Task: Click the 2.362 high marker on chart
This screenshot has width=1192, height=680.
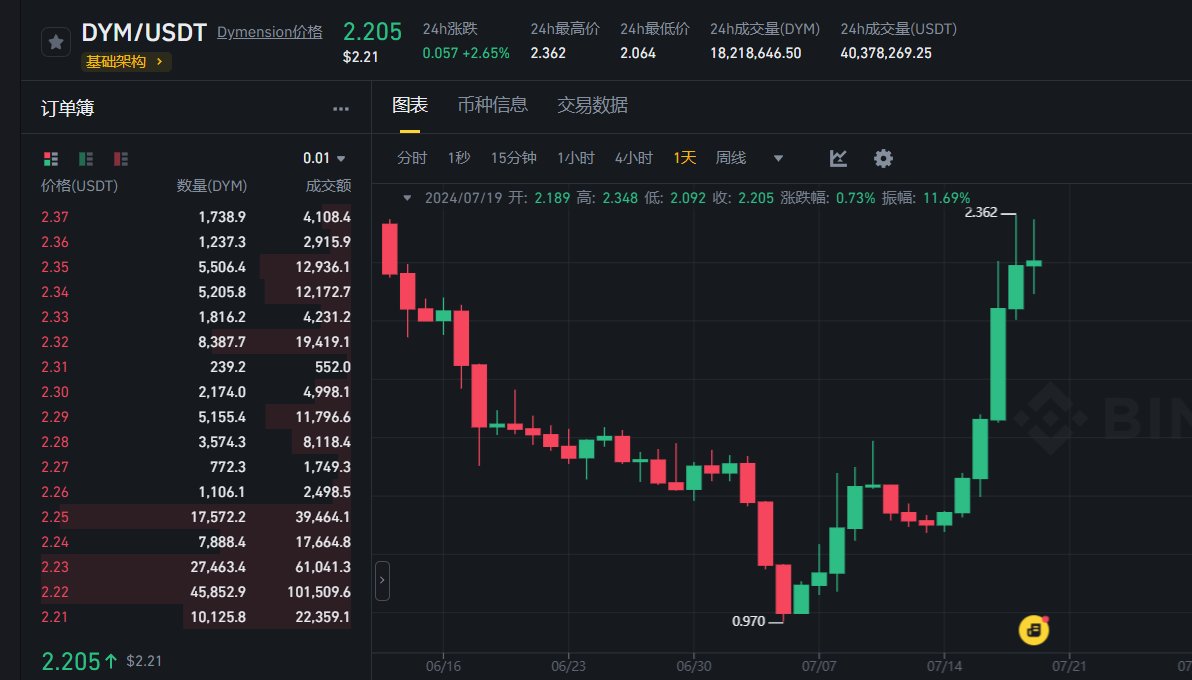Action: [x=981, y=213]
